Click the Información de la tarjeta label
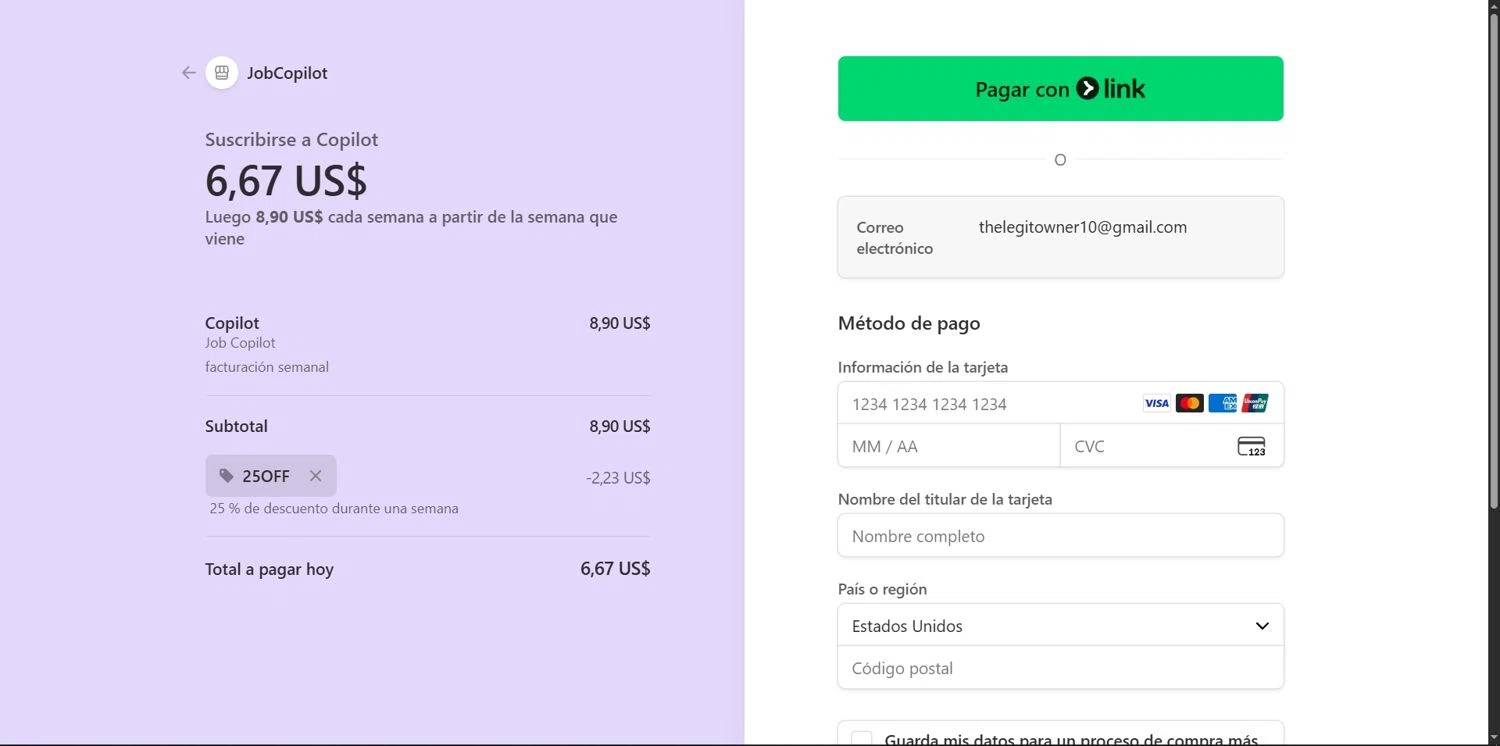 point(923,367)
